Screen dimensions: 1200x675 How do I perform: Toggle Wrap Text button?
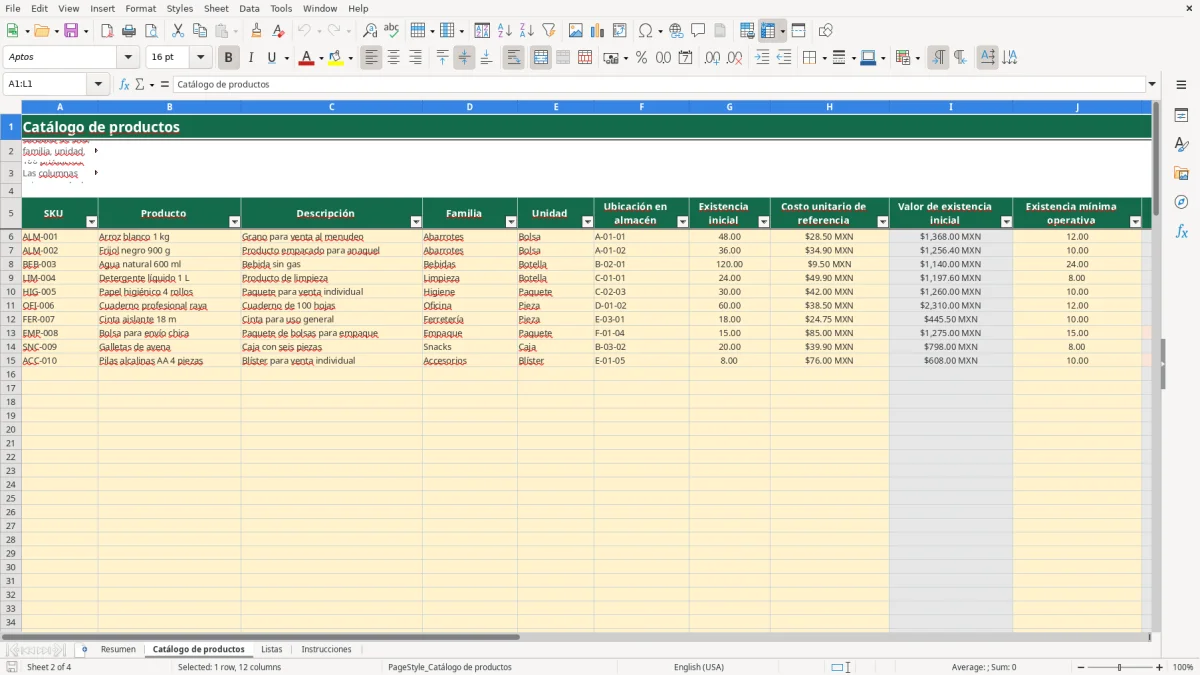click(x=514, y=58)
